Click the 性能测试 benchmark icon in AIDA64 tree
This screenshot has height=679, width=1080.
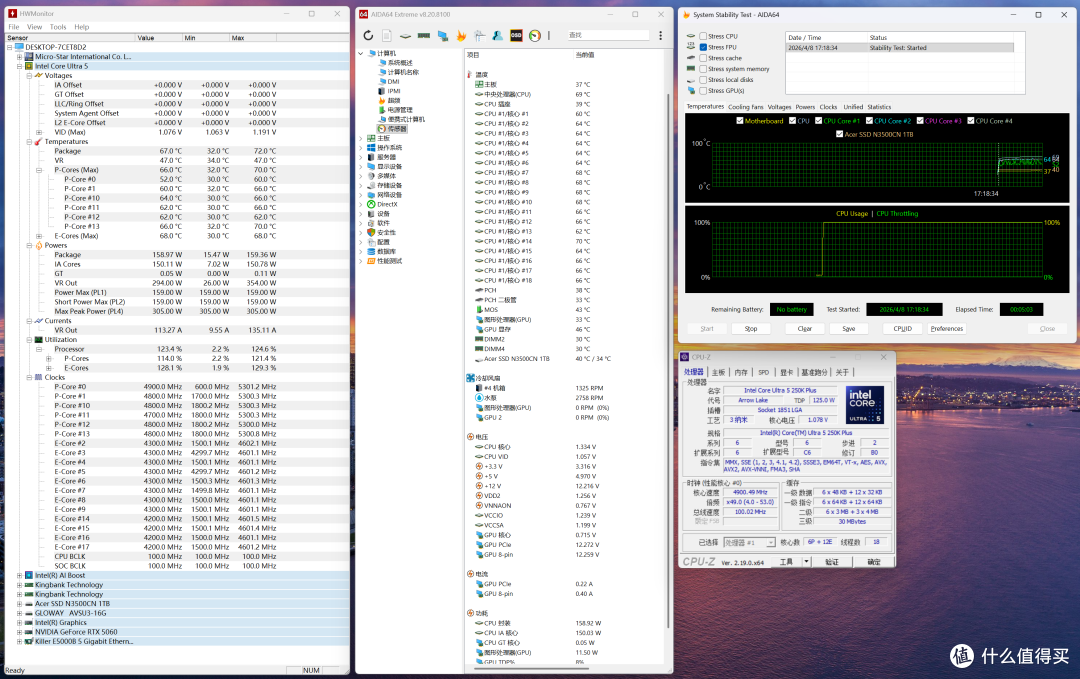click(371, 261)
